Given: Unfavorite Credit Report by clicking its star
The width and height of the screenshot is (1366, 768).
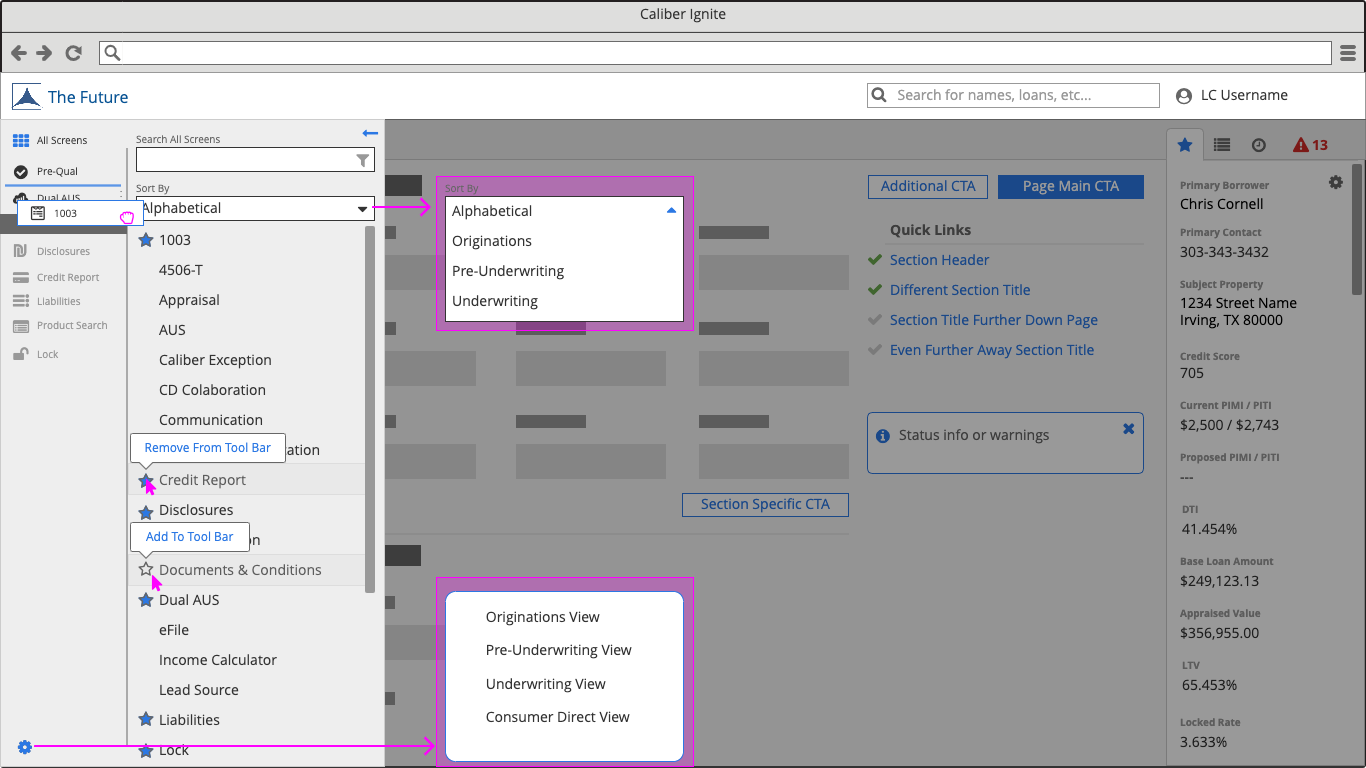Looking at the screenshot, I should [x=145, y=481].
